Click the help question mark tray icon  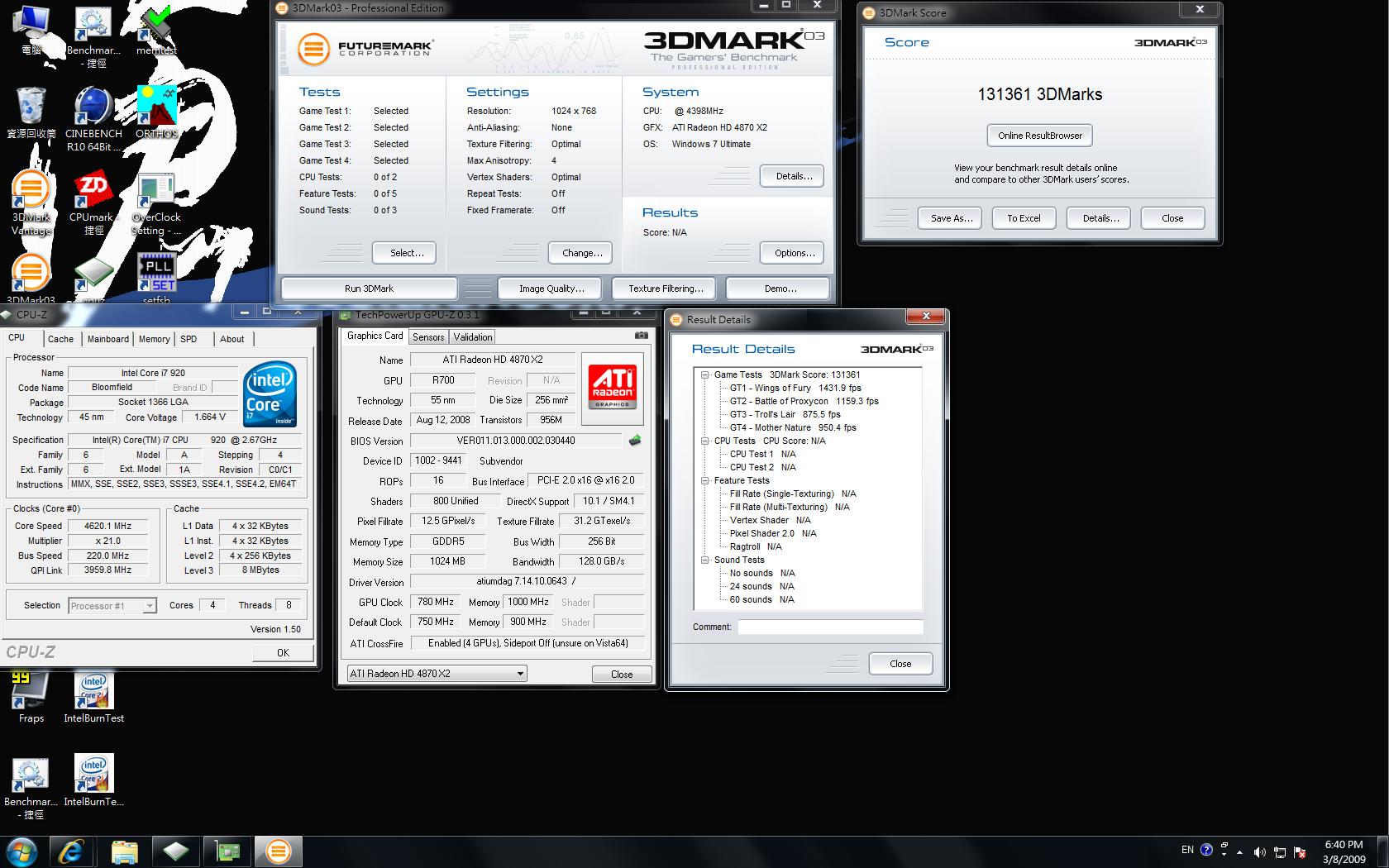point(1206,850)
